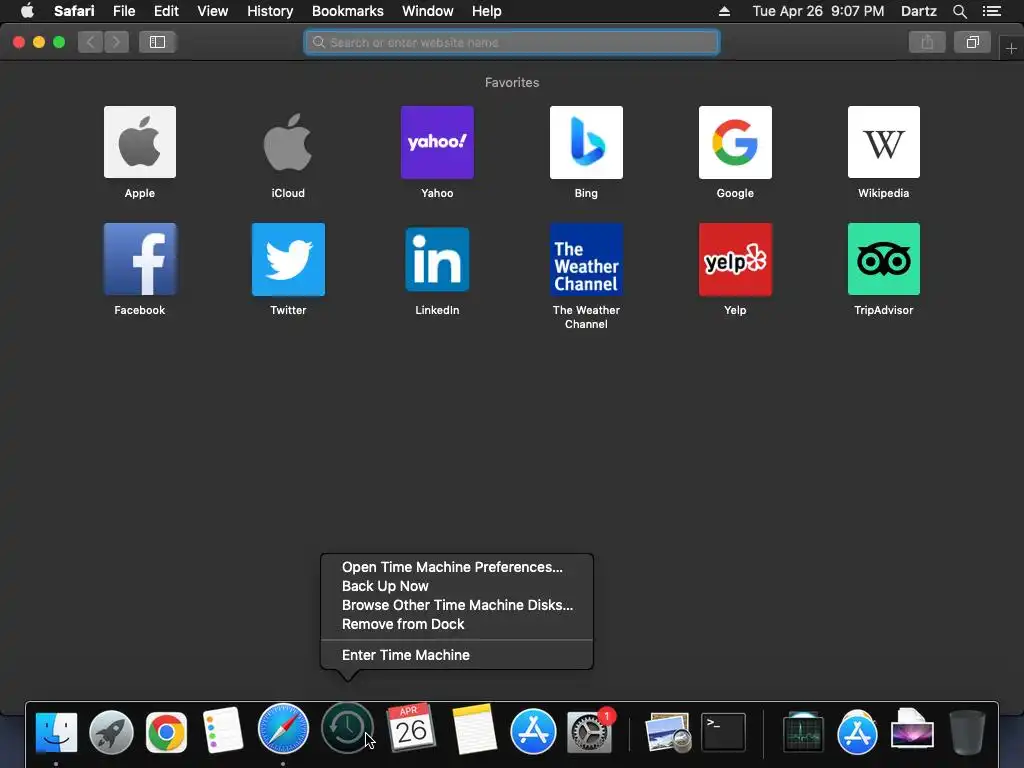Screen dimensions: 1024x768
Task: Select Back Up Now
Action: [385, 586]
